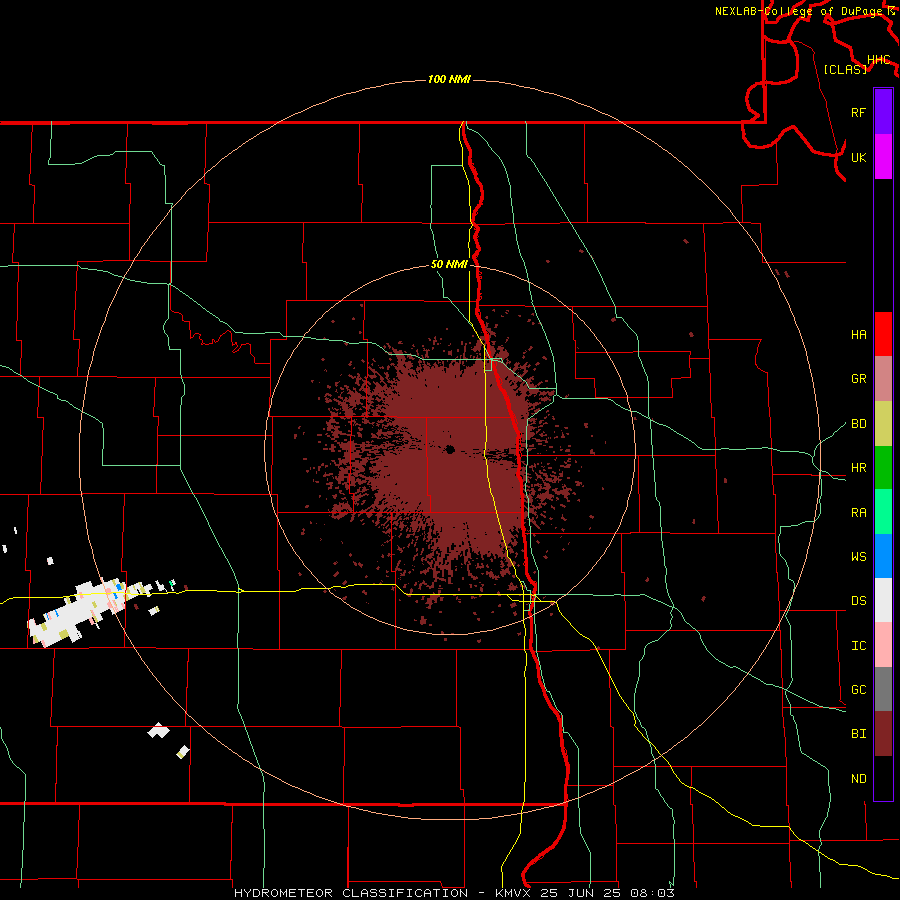The image size is (900, 900).
Task: Click the WS blue legend swatch
Action: 883,556
